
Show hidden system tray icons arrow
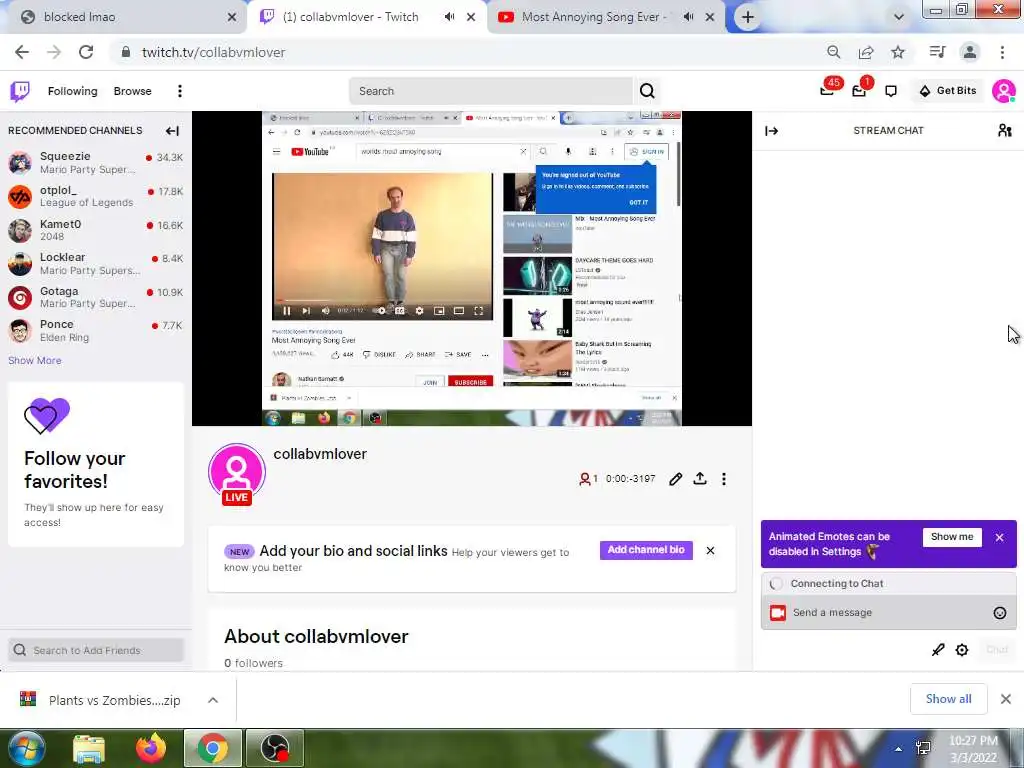899,749
